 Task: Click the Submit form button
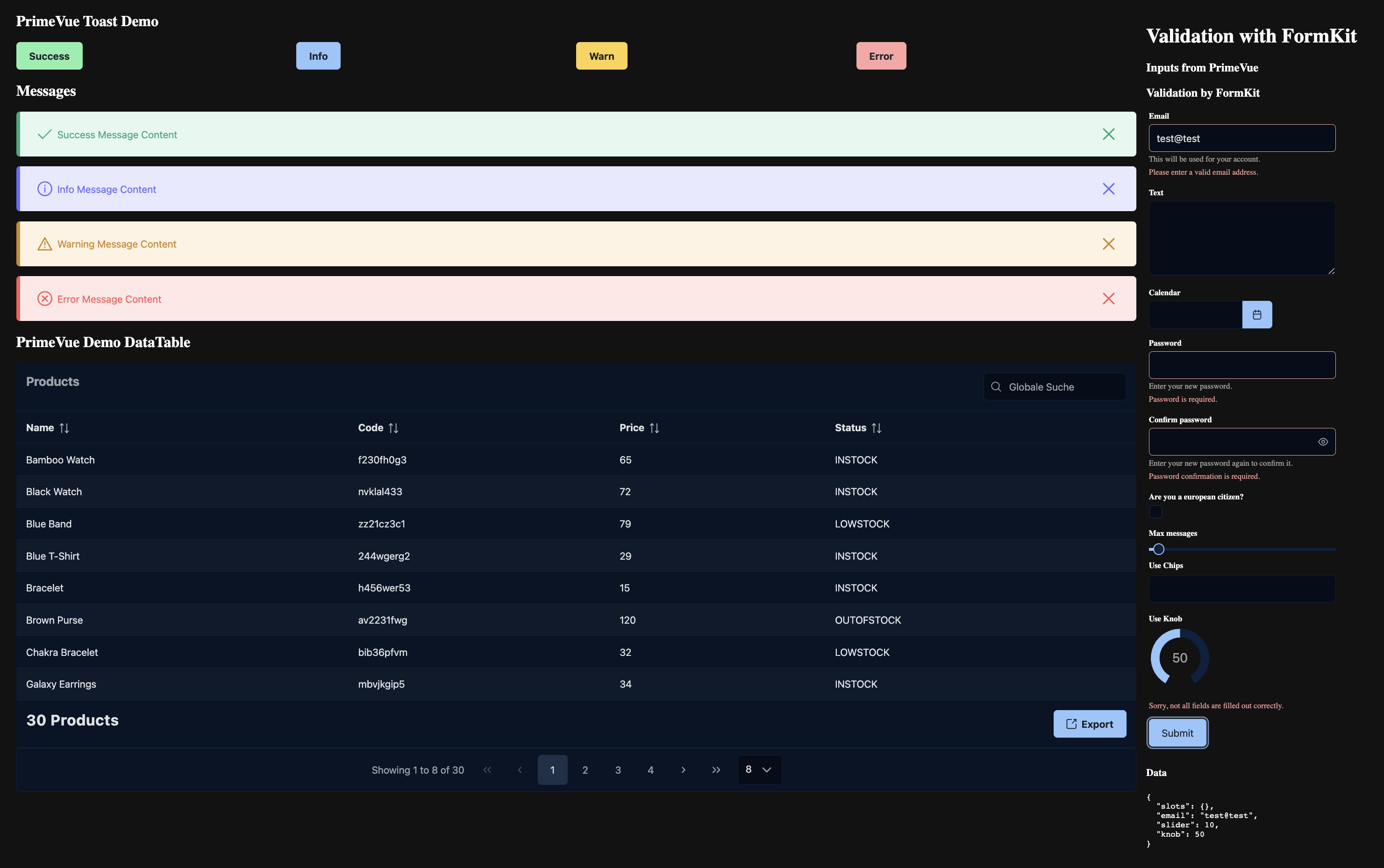(x=1177, y=733)
